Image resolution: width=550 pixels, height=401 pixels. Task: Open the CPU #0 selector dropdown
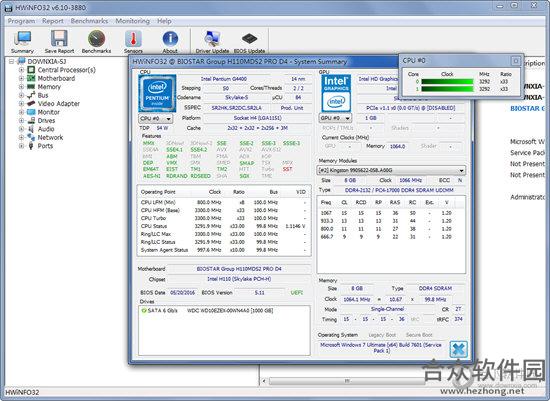[155, 119]
